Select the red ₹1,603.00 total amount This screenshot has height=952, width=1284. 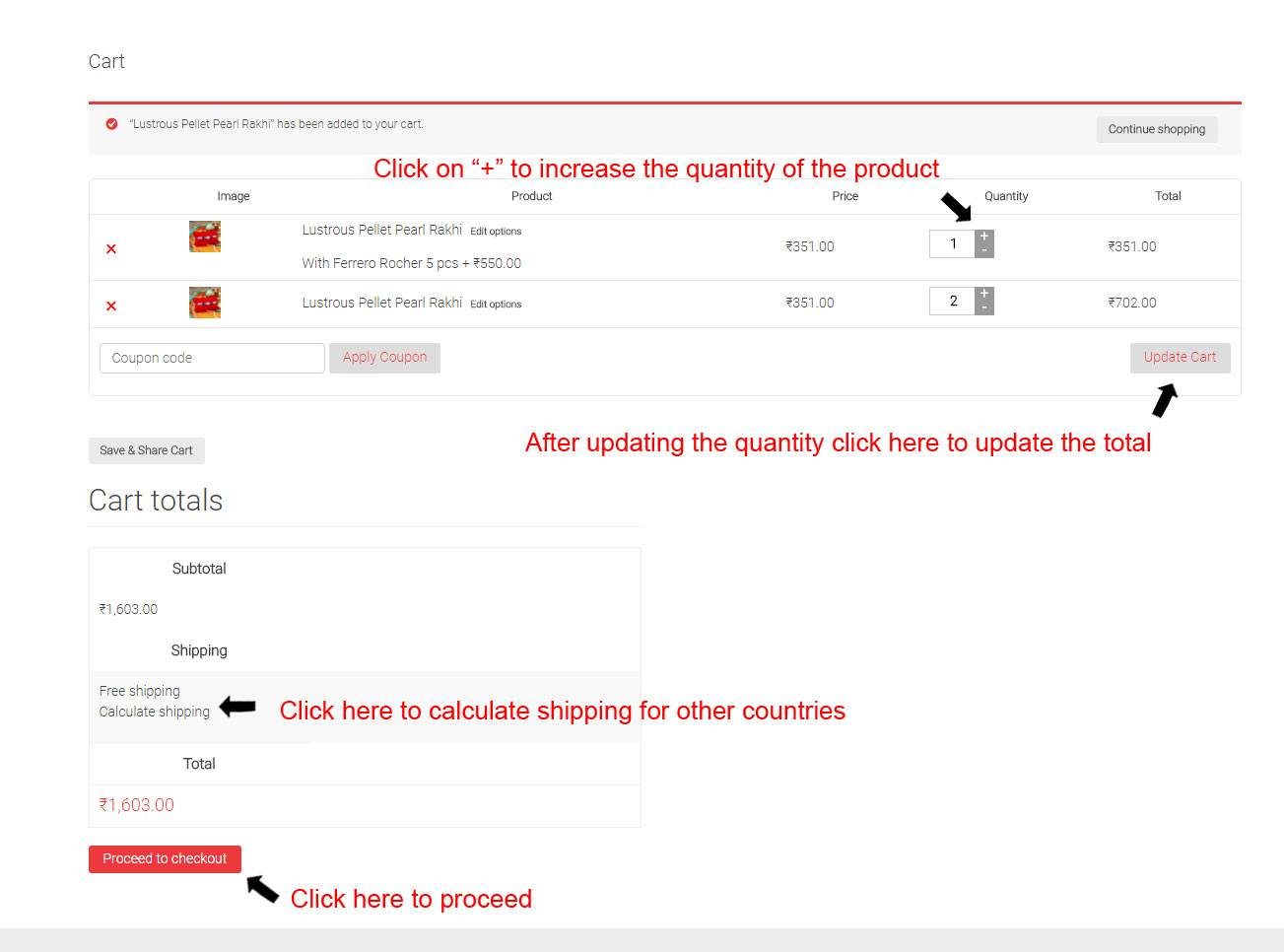pyautogui.click(x=137, y=805)
